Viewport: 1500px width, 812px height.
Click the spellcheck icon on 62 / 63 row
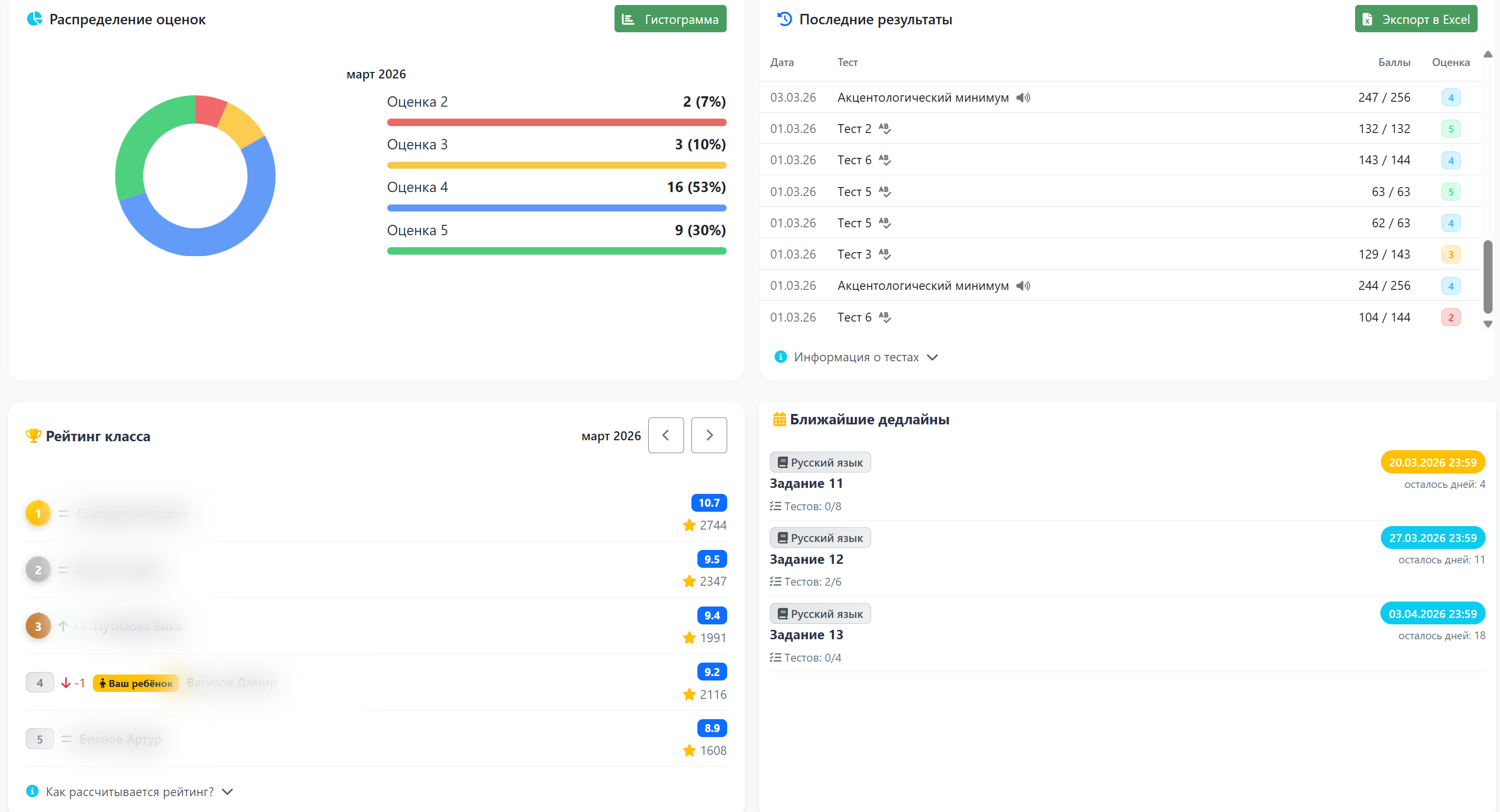(x=885, y=223)
